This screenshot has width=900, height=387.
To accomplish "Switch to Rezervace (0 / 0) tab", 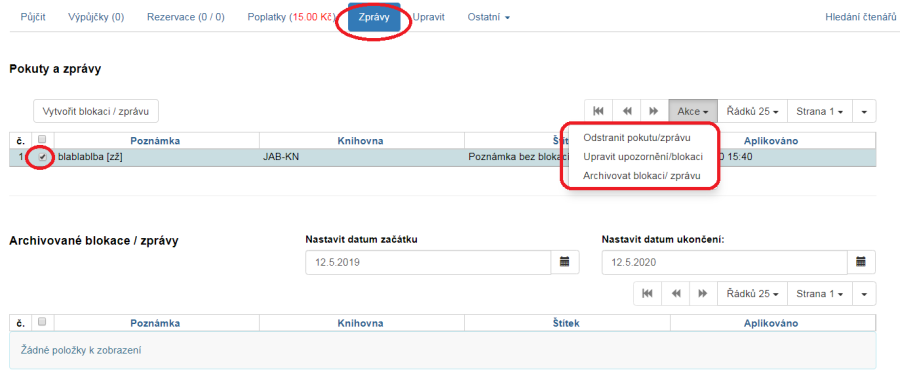I will pyautogui.click(x=185, y=17).
